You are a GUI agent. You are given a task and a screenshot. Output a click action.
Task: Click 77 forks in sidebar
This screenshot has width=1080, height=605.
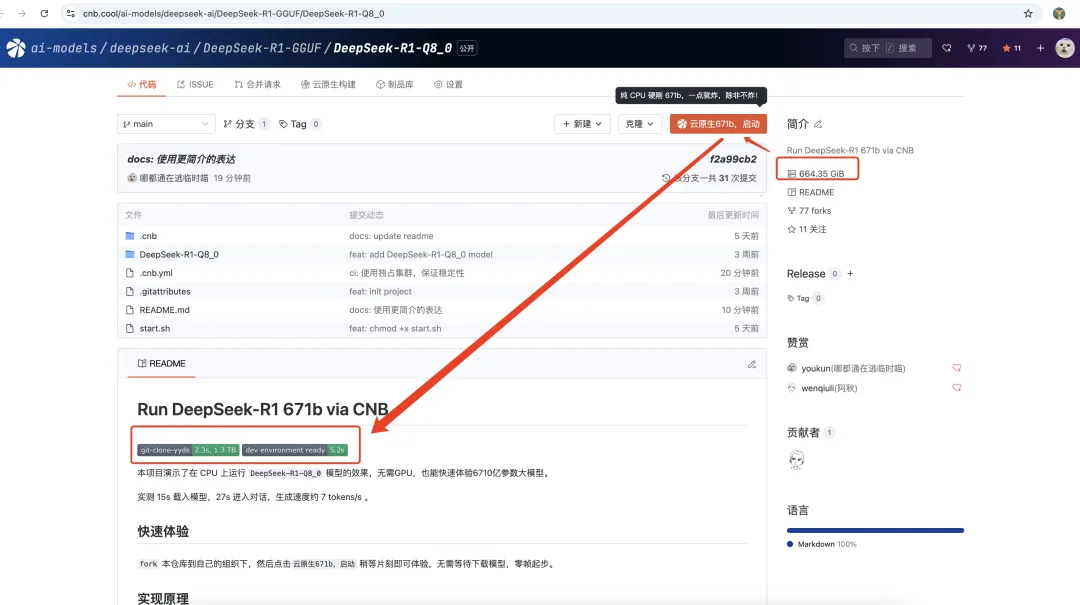click(809, 211)
